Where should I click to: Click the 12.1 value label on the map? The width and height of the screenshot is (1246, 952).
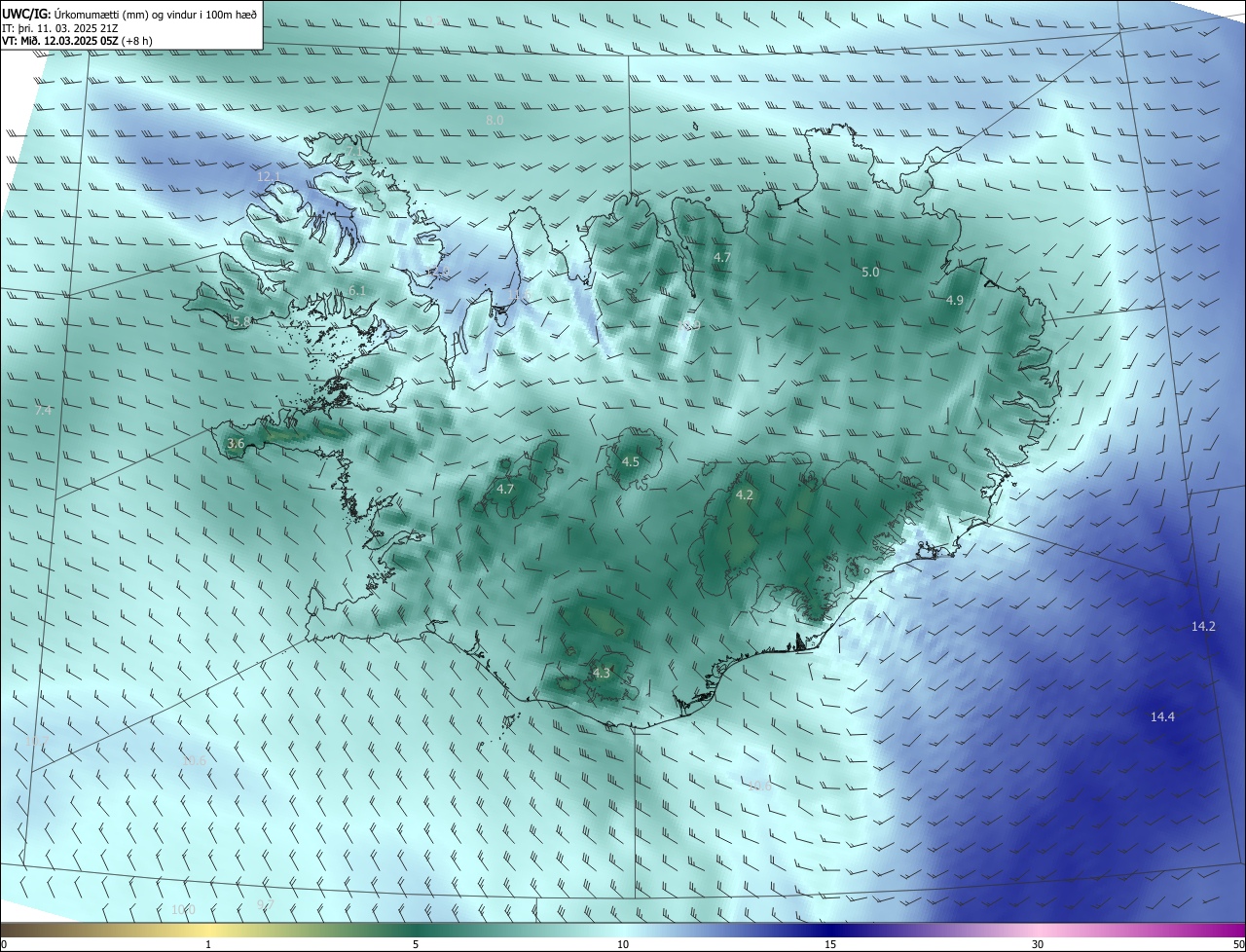pos(269,176)
